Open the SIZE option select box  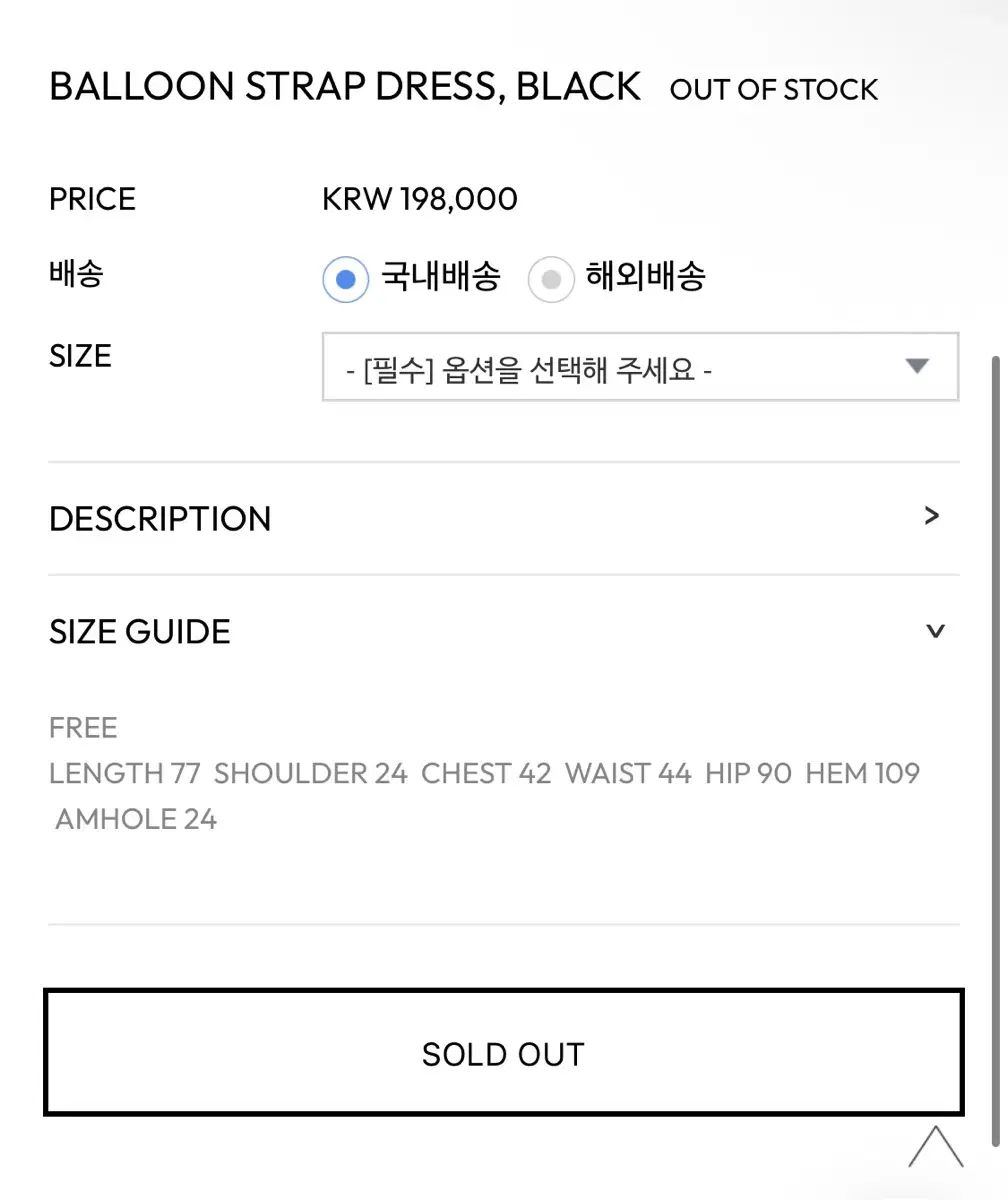[x=640, y=367]
